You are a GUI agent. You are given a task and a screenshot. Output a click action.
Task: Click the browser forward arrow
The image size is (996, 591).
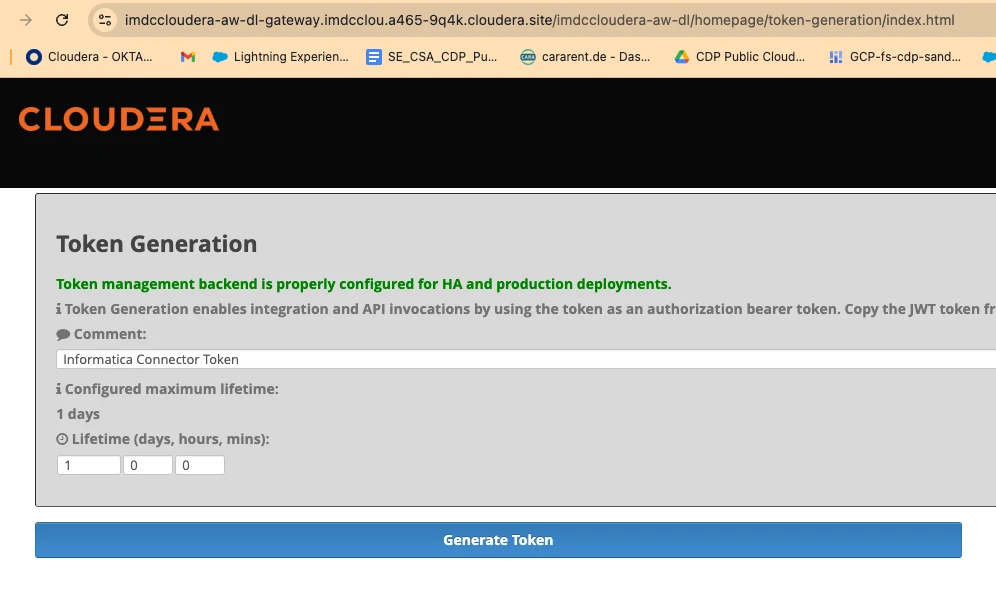pyautogui.click(x=26, y=20)
